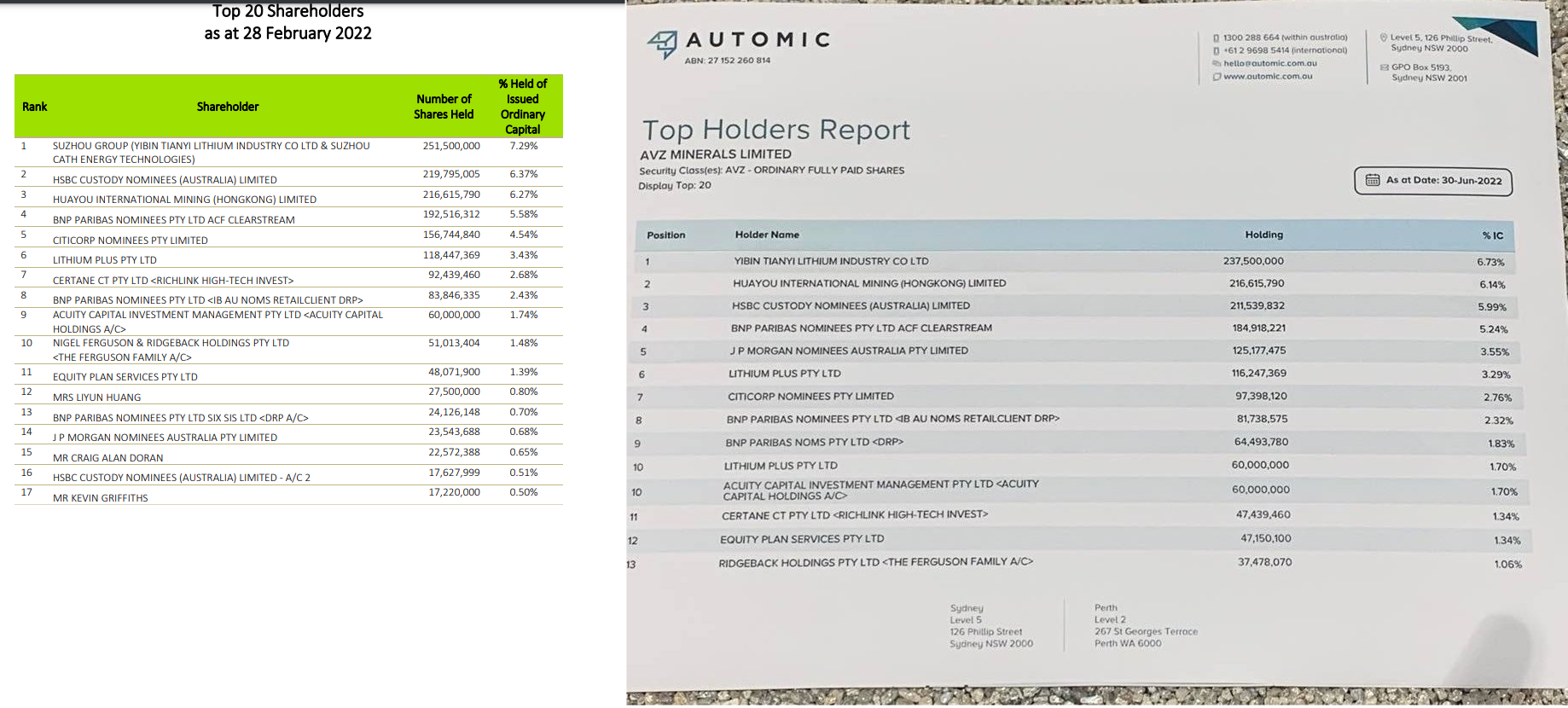Image resolution: width=1568 pixels, height=708 pixels.
Task: Select the 51,013,404 shares value
Action: tap(454, 343)
